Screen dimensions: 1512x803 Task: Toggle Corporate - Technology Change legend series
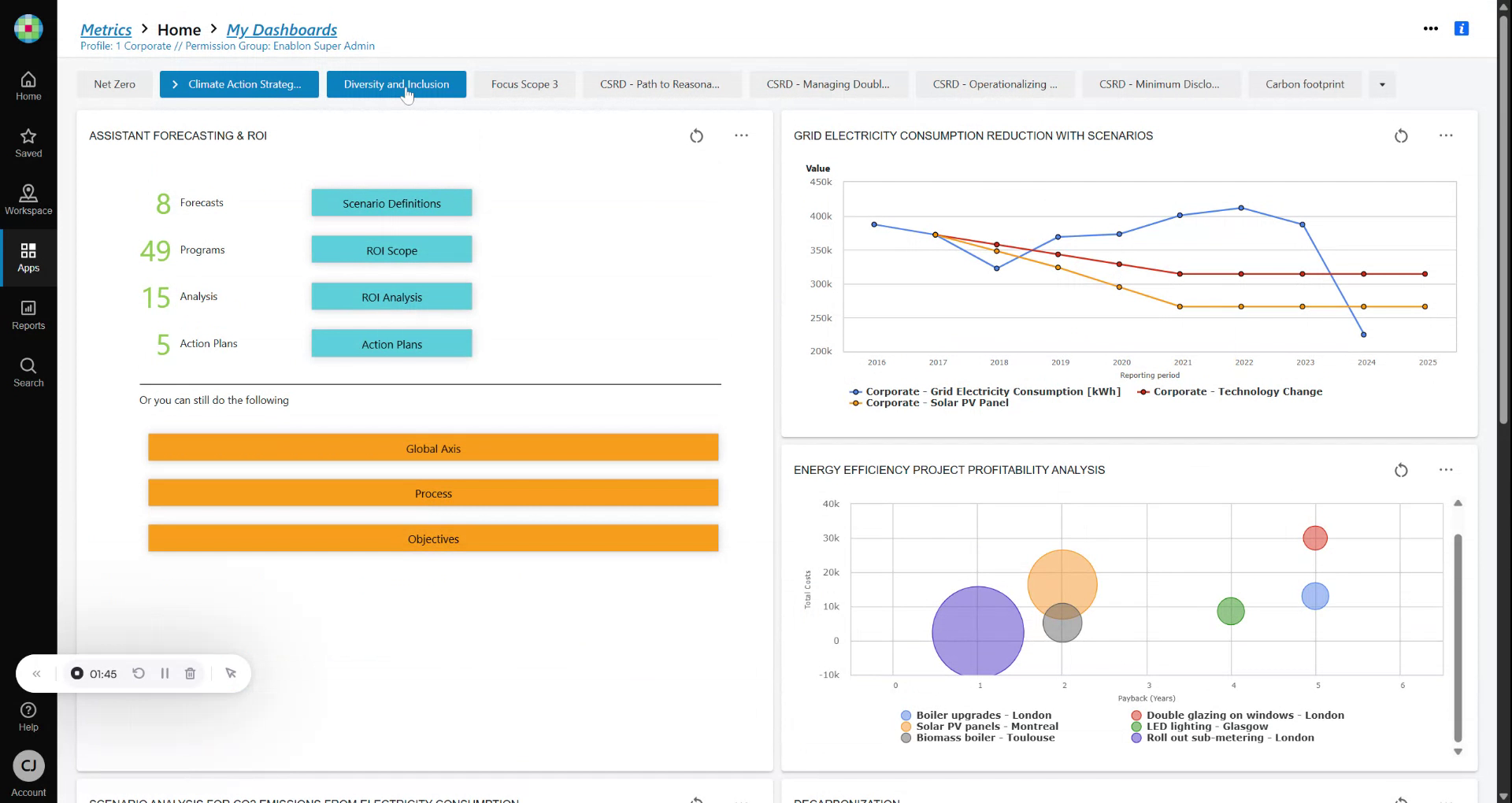(1236, 392)
